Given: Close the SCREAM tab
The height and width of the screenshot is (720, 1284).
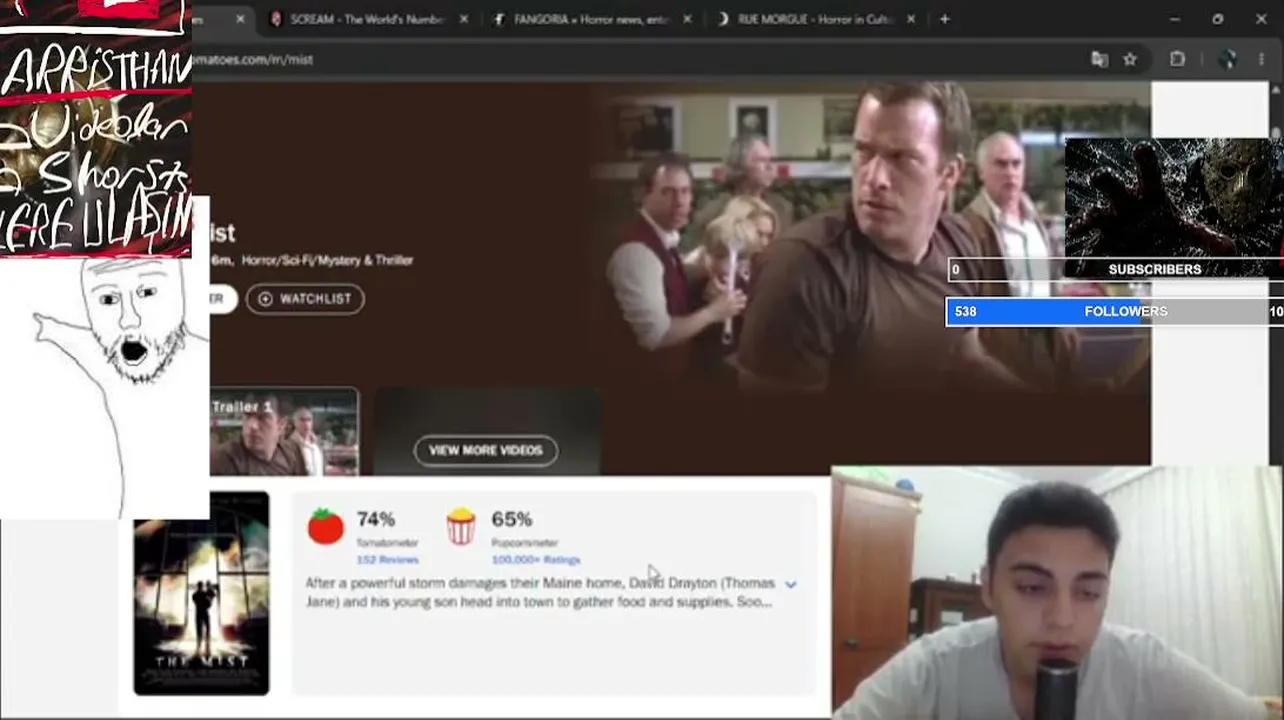Looking at the screenshot, I should point(463,19).
